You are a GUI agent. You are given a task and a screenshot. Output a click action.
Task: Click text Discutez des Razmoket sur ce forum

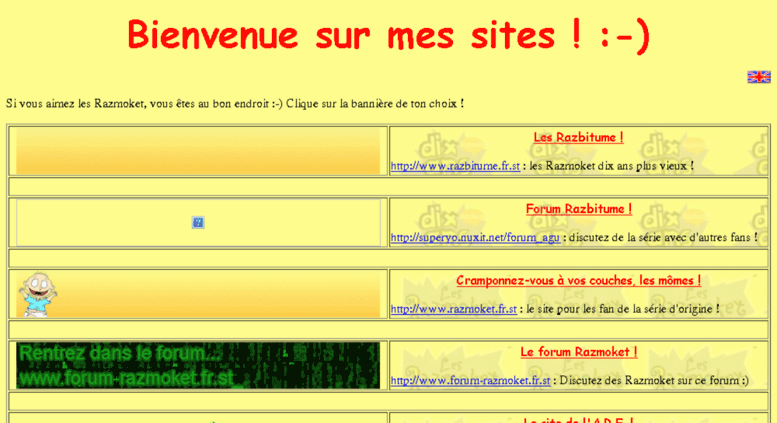654,380
